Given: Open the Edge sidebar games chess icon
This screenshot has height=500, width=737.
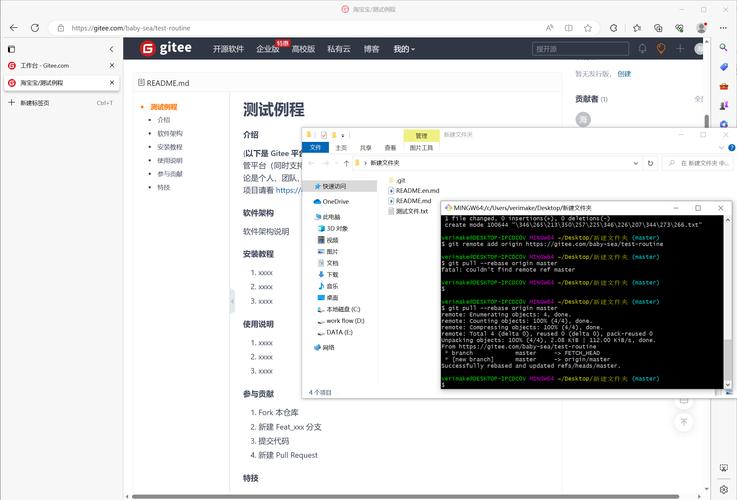Looking at the screenshot, I should 723,106.
